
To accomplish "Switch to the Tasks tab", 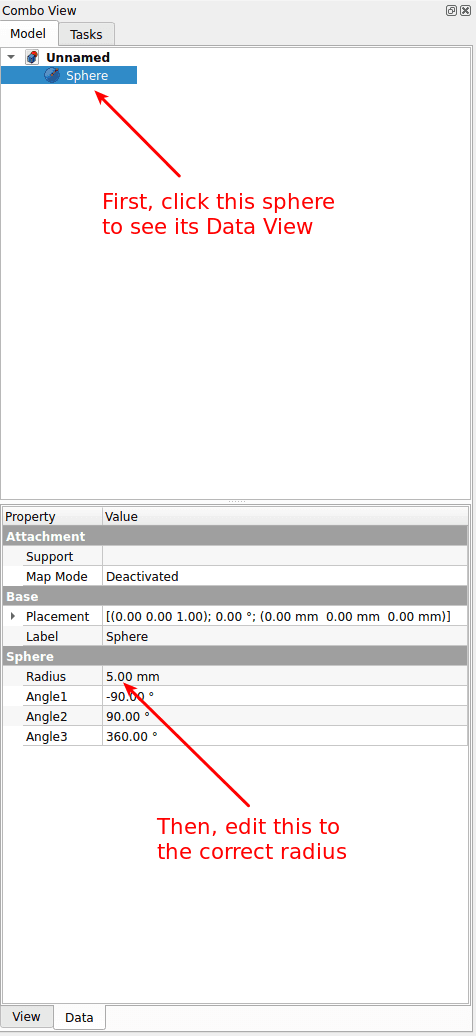I will (87, 34).
